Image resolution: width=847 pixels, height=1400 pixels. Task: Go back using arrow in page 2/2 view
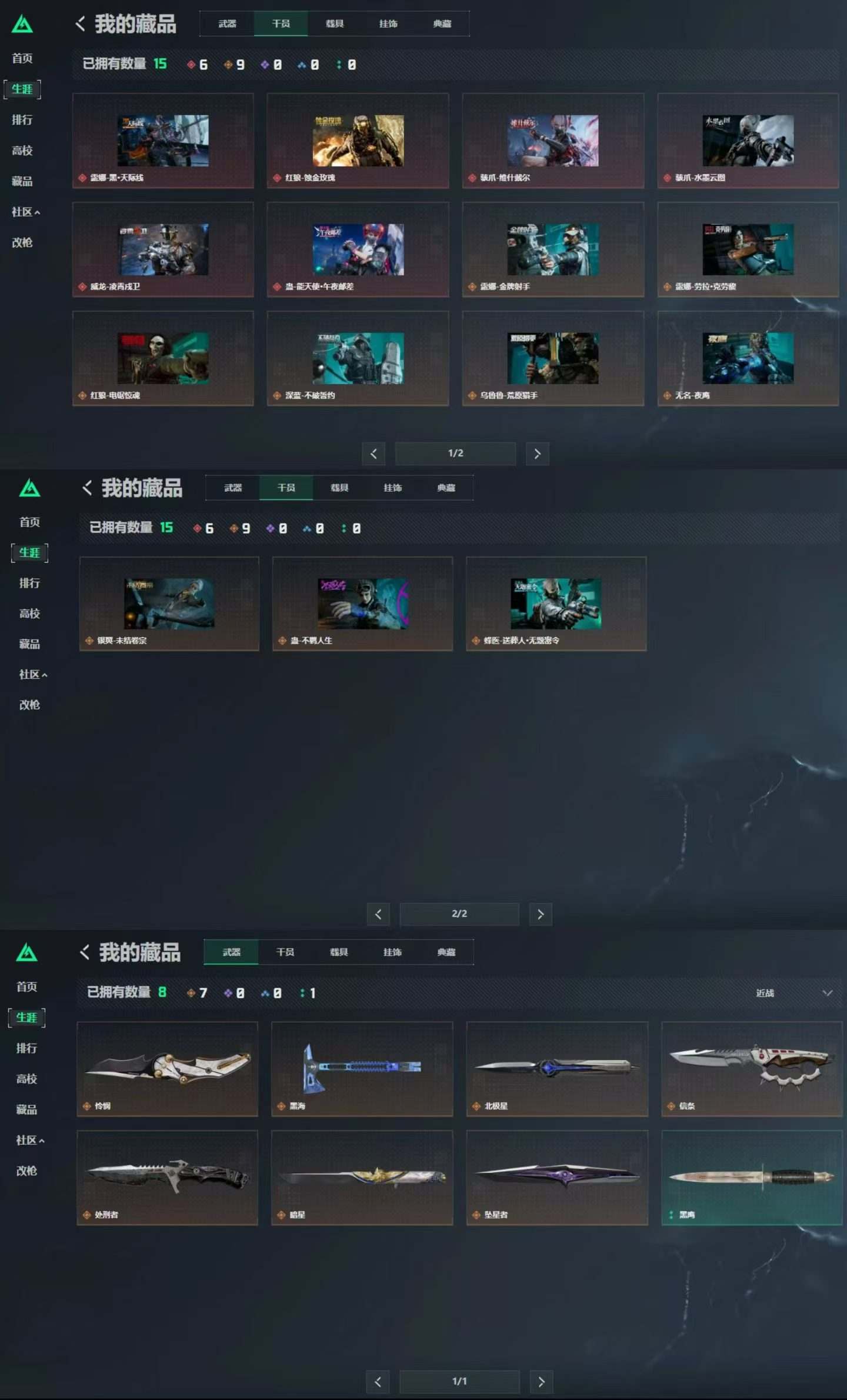pos(87,488)
